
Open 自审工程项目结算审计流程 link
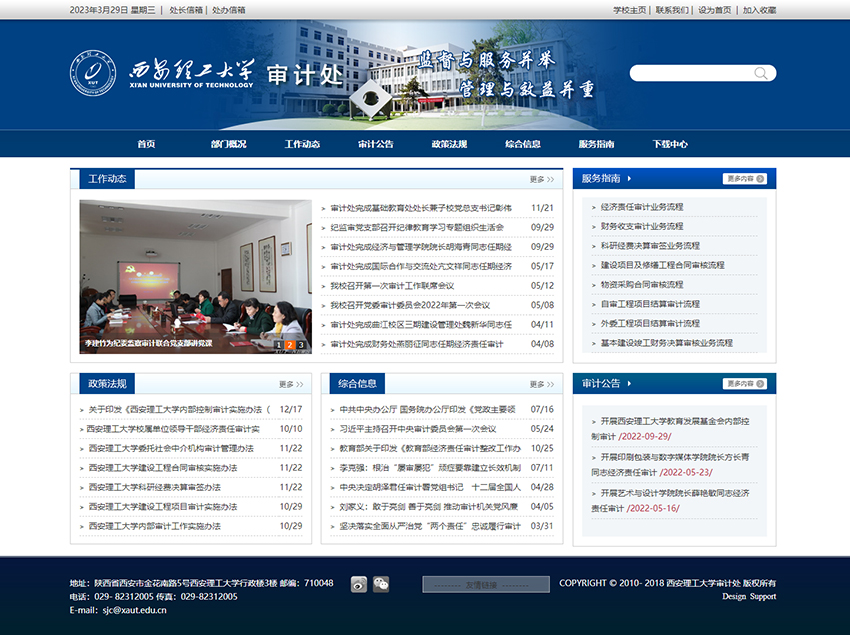click(x=650, y=305)
